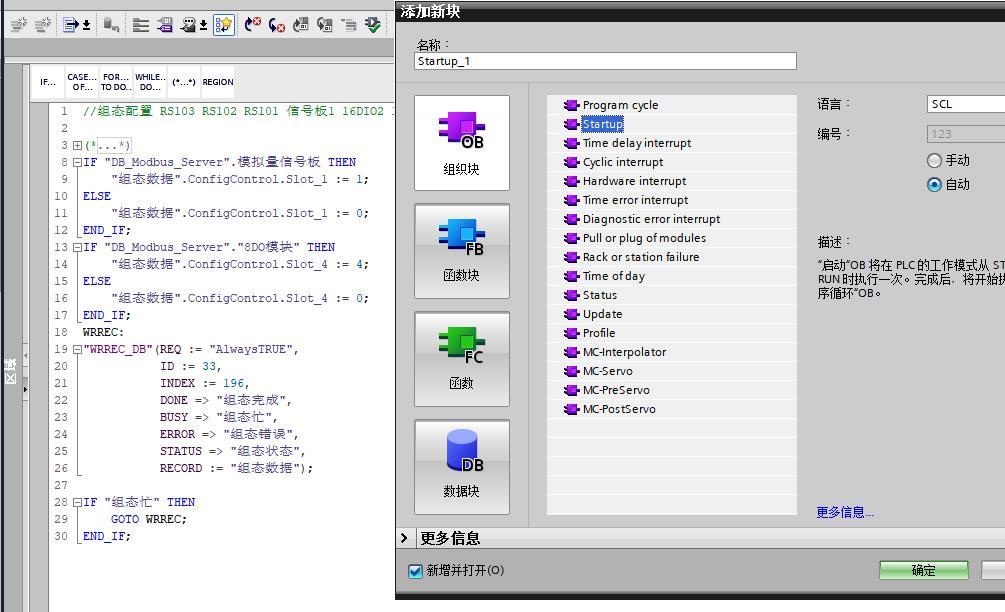Toggle the highlighted favorites star icon
The height and width of the screenshot is (612, 1005).
224,25
